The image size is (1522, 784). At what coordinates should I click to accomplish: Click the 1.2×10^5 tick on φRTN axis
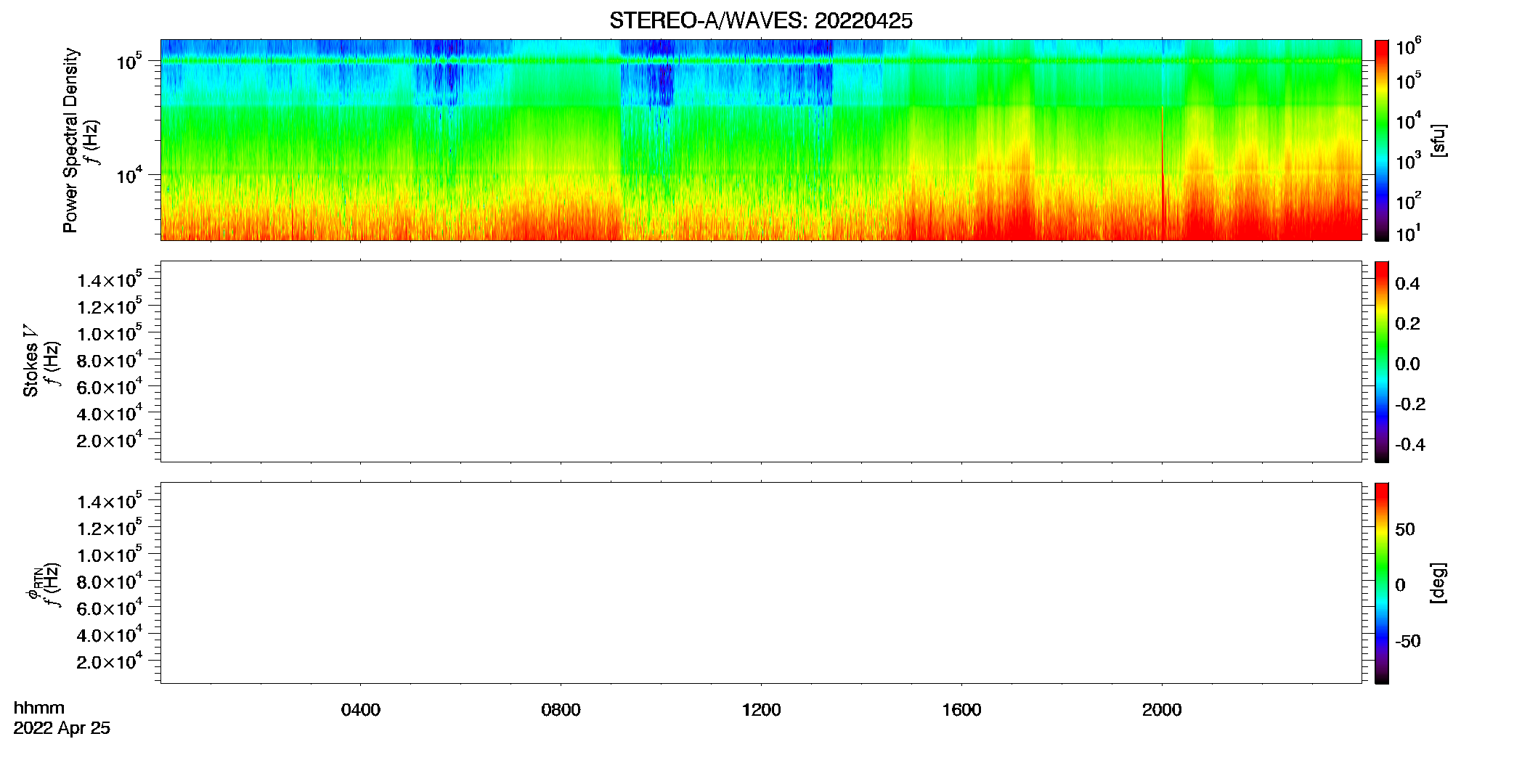110,527
